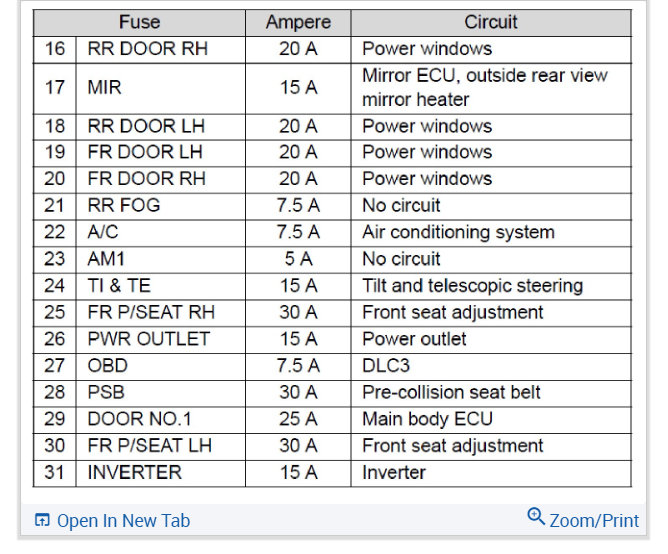This screenshot has height=554, width=668.
Task: Select the INVERTER fuse name cell
Action: [x=135, y=472]
